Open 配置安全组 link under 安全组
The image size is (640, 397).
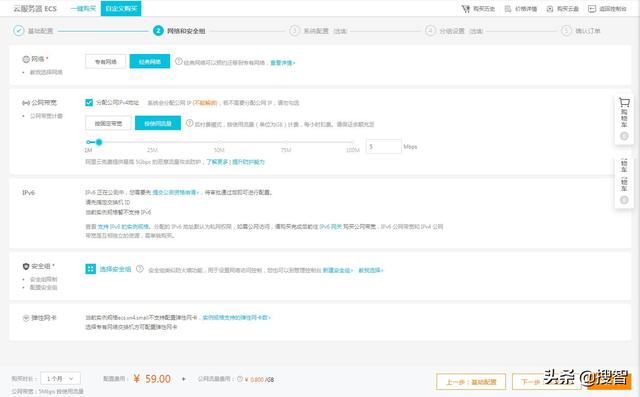(44, 288)
